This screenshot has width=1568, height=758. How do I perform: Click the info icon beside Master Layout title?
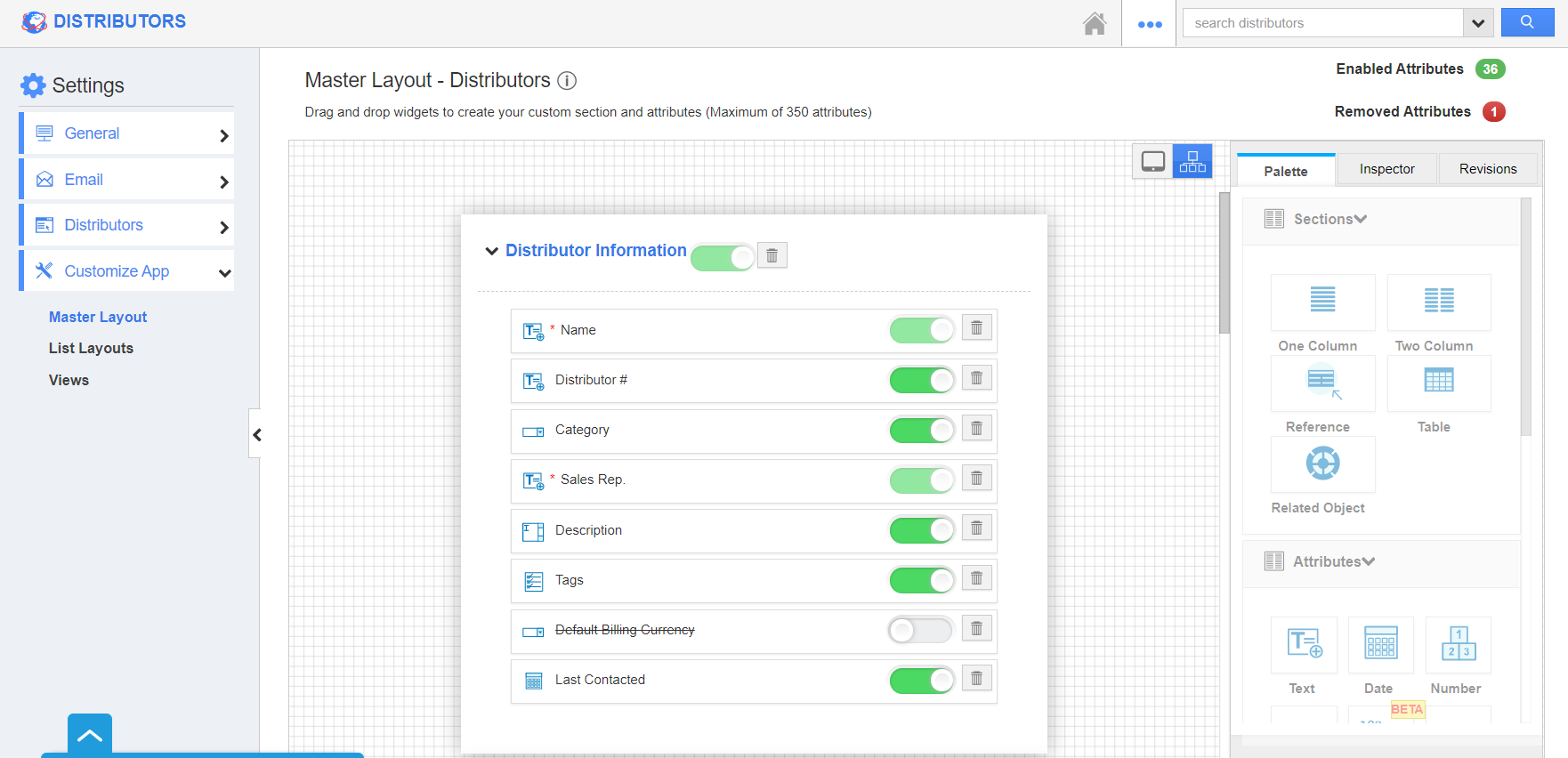(567, 81)
